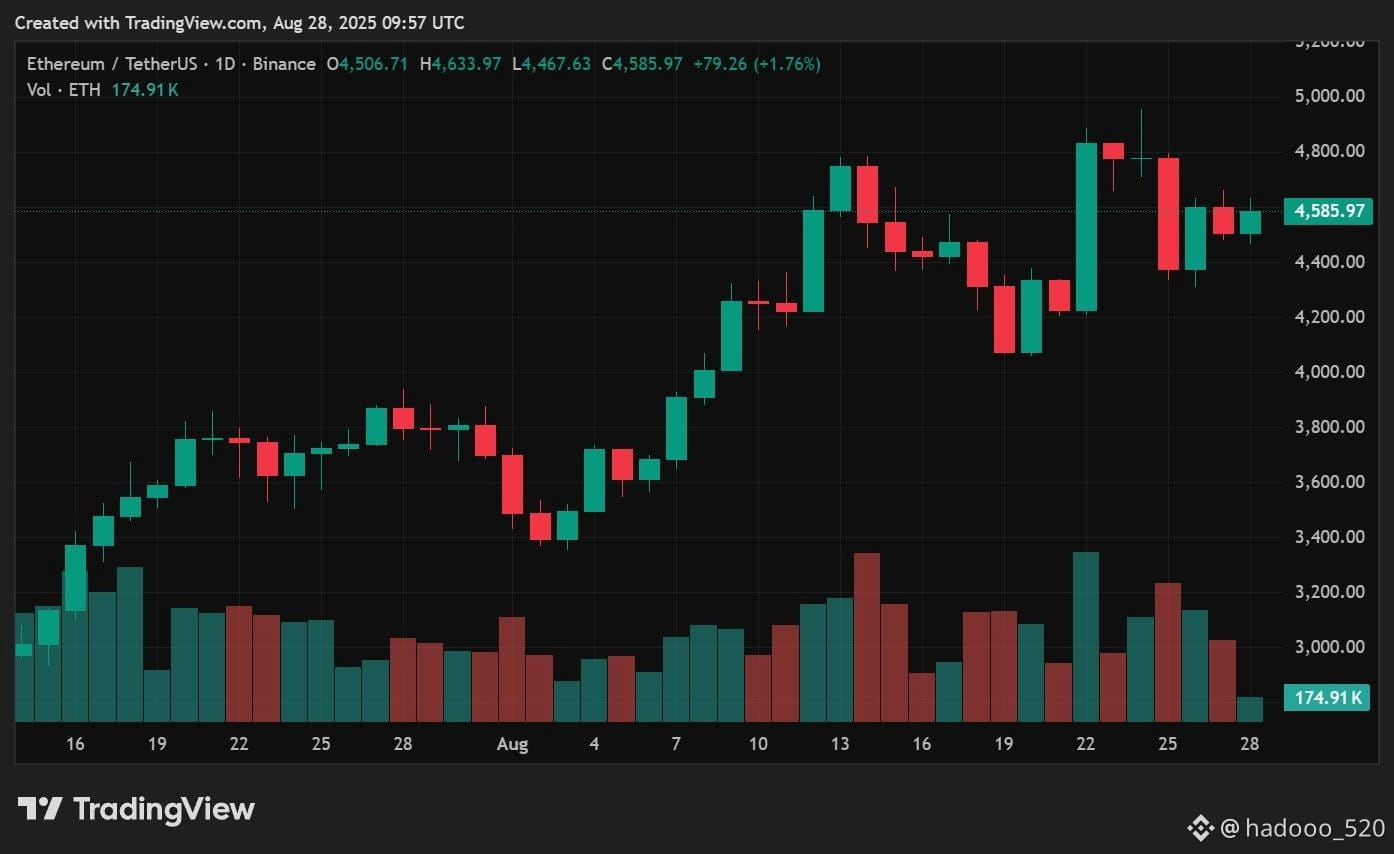
Task: Click the 4,000.00 price axis label
Action: (1329, 372)
